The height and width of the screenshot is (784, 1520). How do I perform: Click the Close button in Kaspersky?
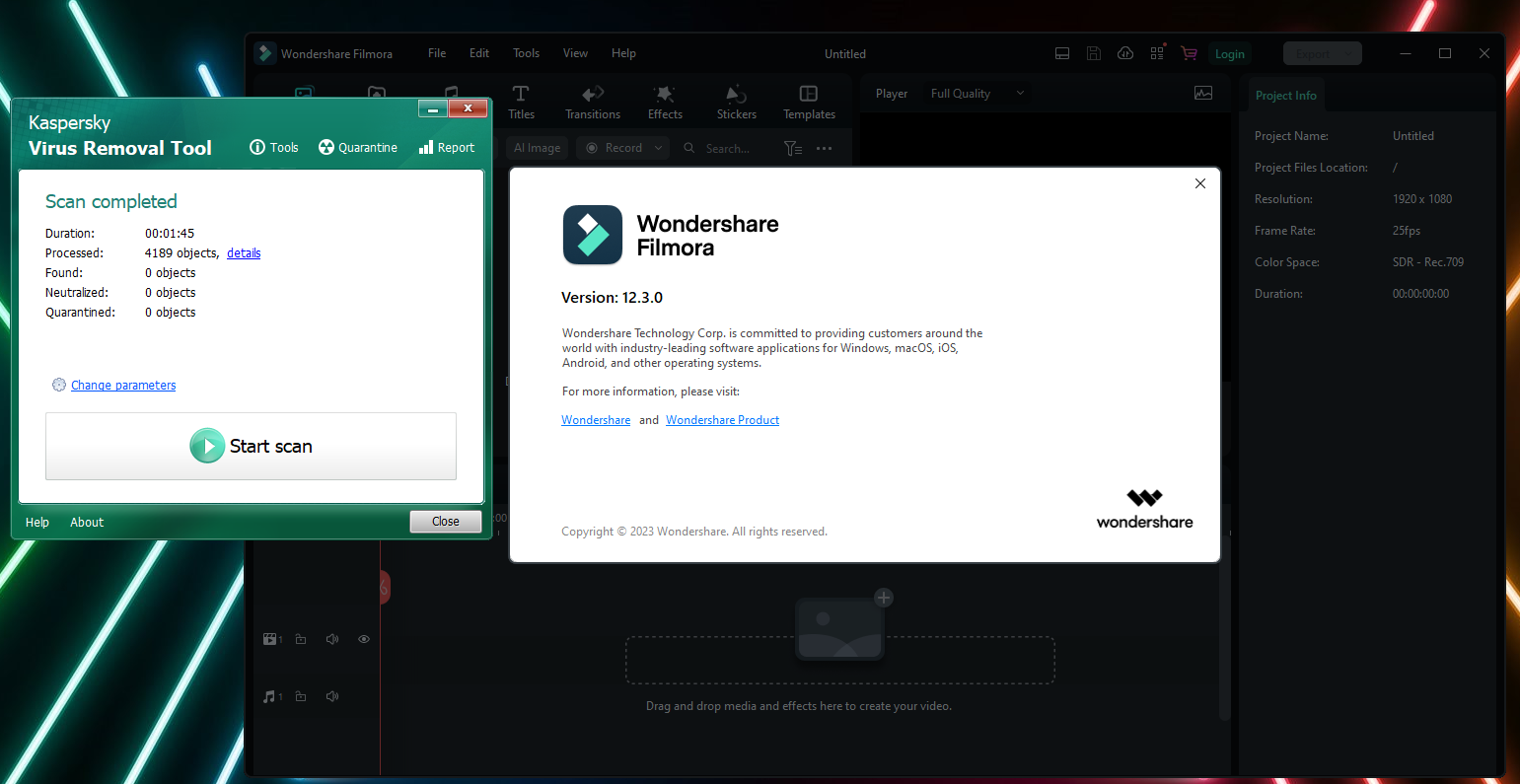(x=446, y=522)
